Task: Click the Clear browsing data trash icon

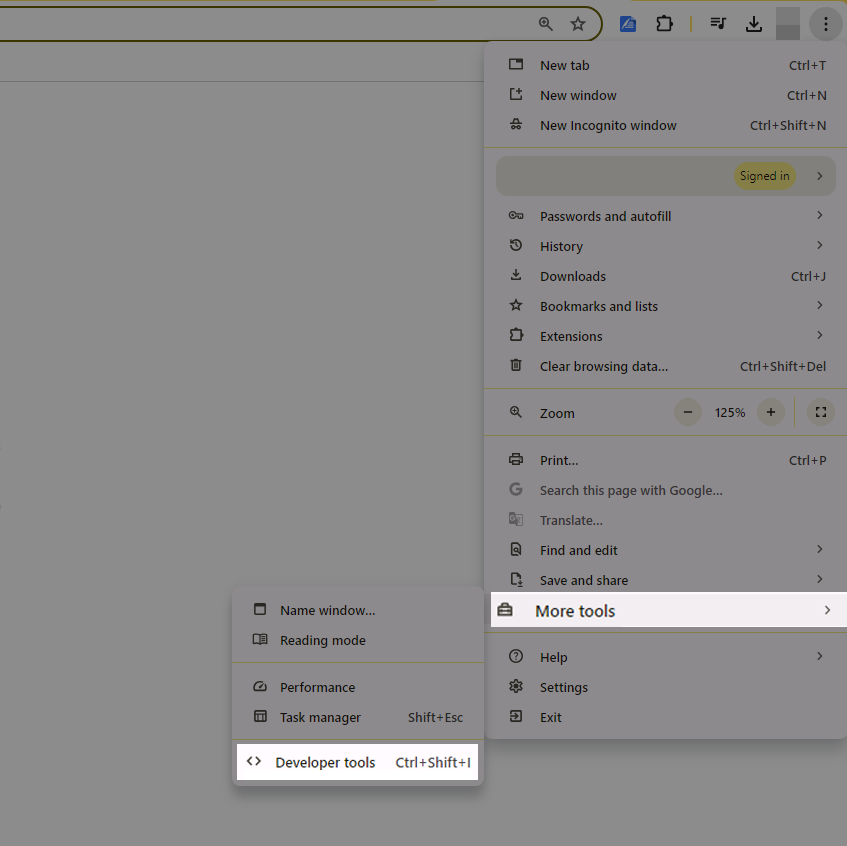Action: pos(516,365)
